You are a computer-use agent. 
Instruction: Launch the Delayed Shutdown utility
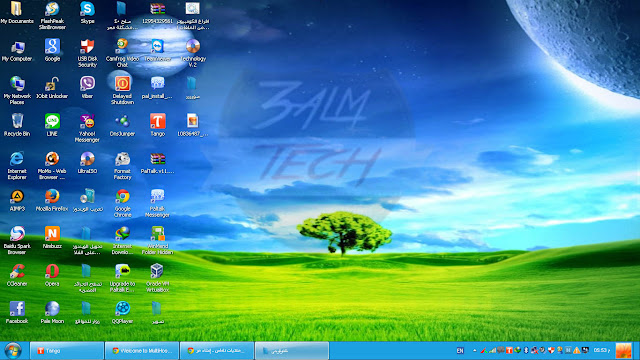pyautogui.click(x=122, y=91)
